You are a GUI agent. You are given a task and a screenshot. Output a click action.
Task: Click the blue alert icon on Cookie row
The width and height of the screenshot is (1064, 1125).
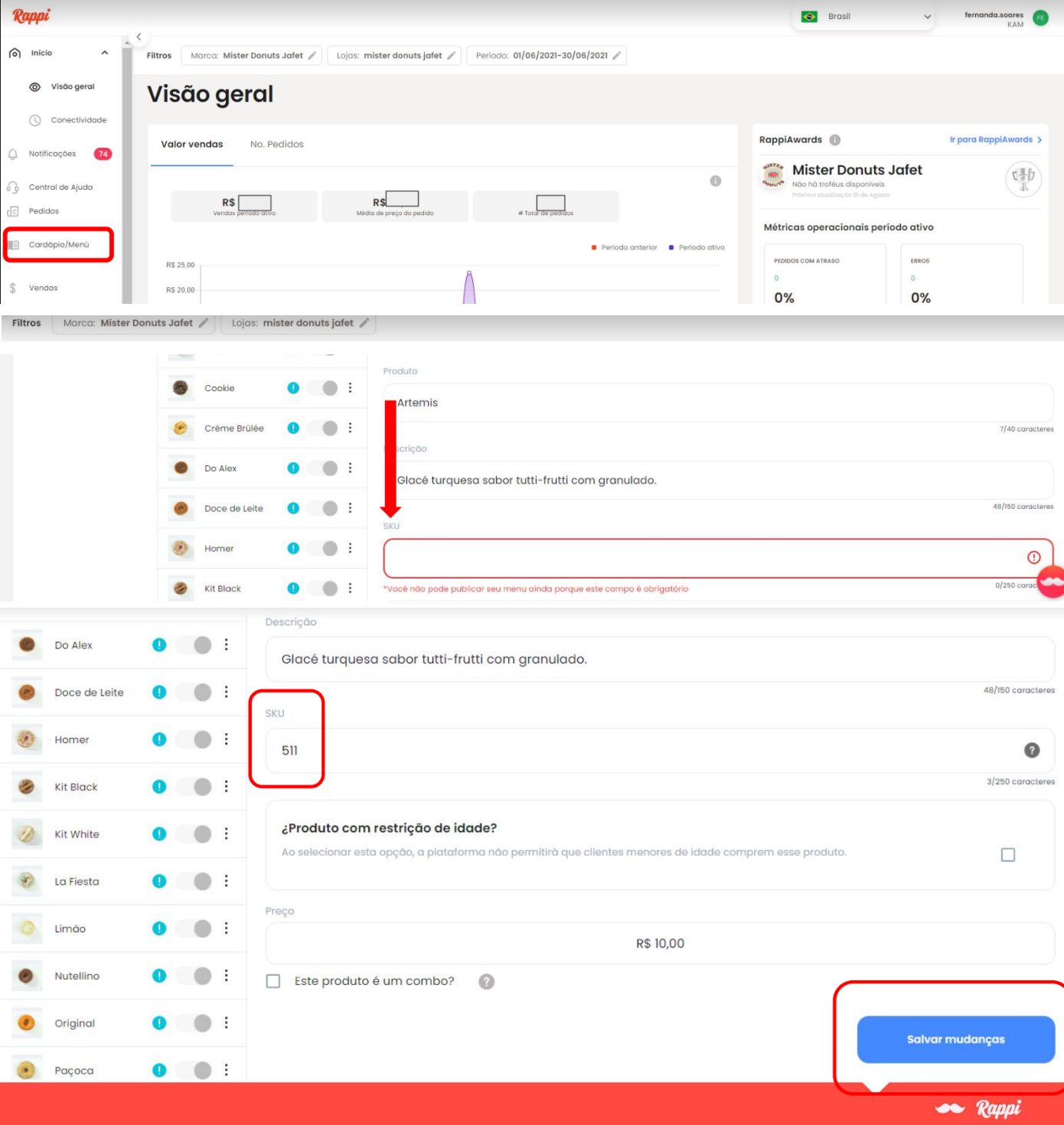click(293, 388)
